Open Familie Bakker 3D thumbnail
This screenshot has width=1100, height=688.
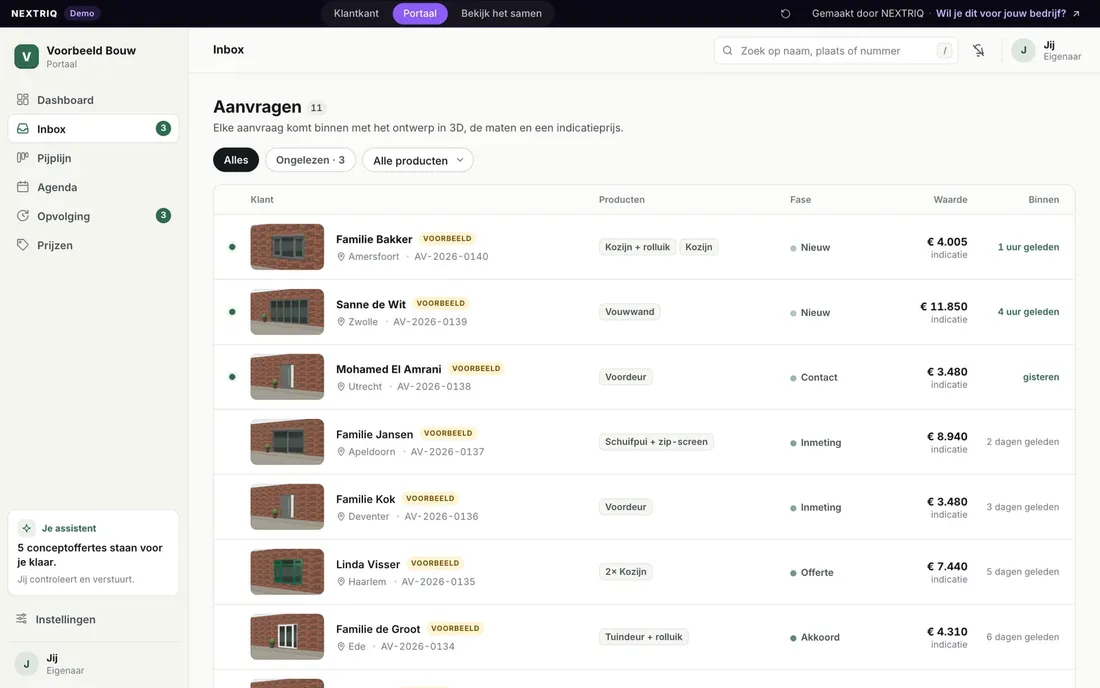(x=287, y=247)
